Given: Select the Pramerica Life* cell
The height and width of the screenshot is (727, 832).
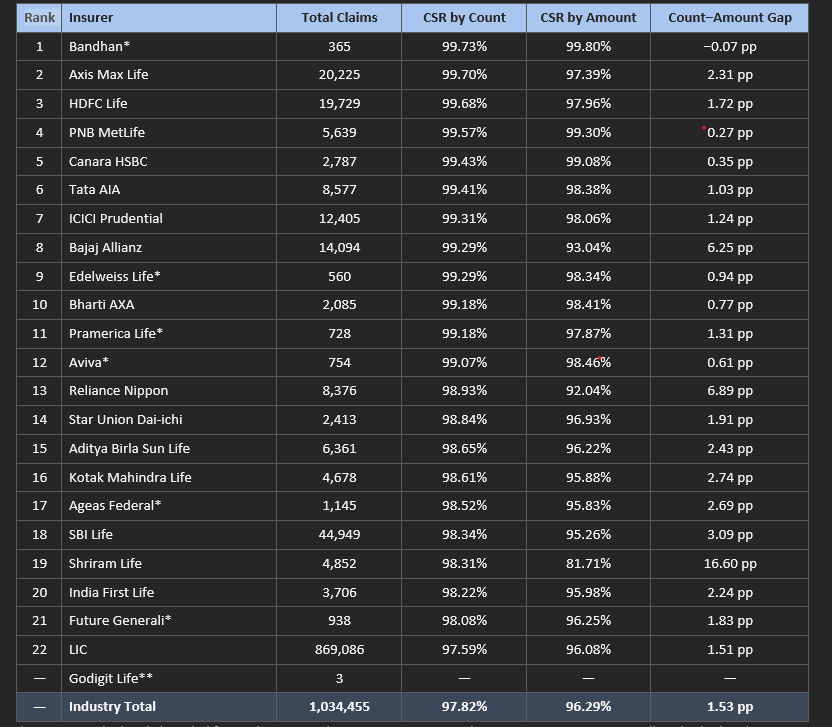Looking at the screenshot, I should 169,334.
